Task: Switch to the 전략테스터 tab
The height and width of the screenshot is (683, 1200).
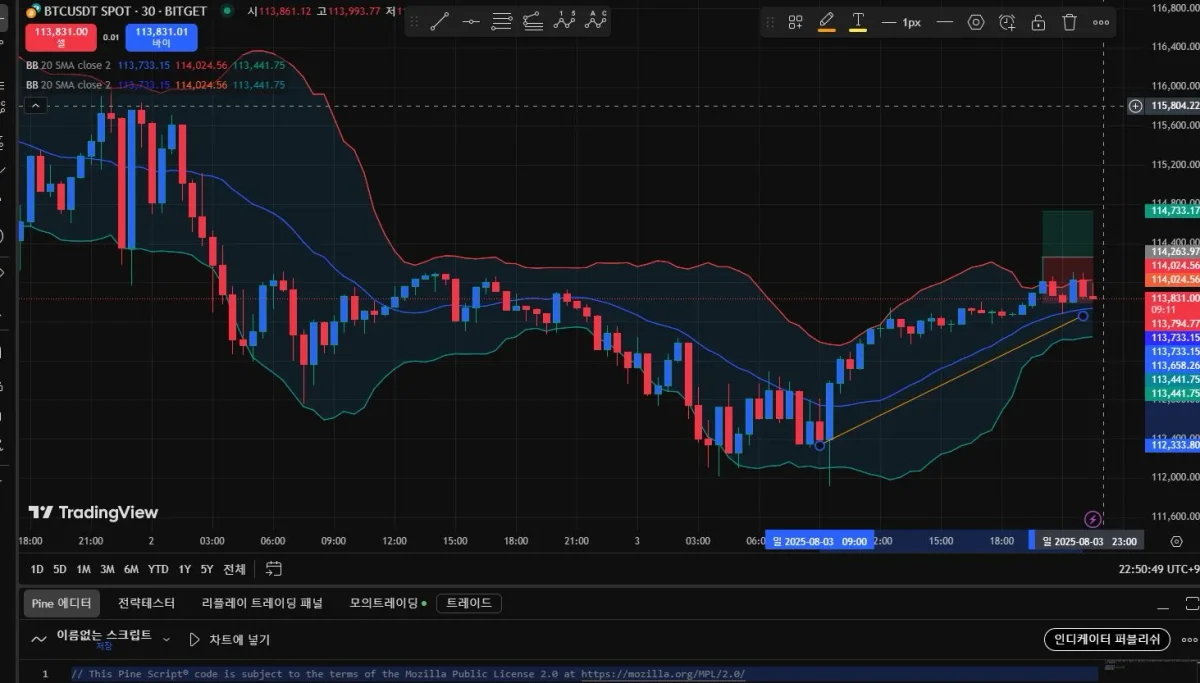Action: (146, 603)
